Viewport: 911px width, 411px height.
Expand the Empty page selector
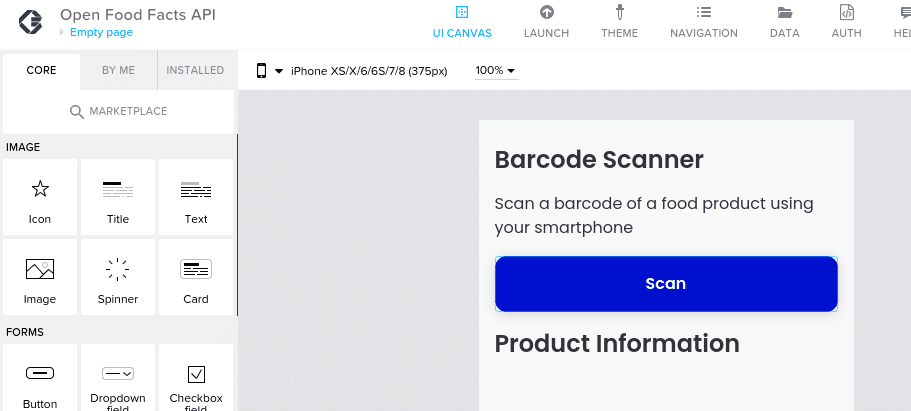96,33
